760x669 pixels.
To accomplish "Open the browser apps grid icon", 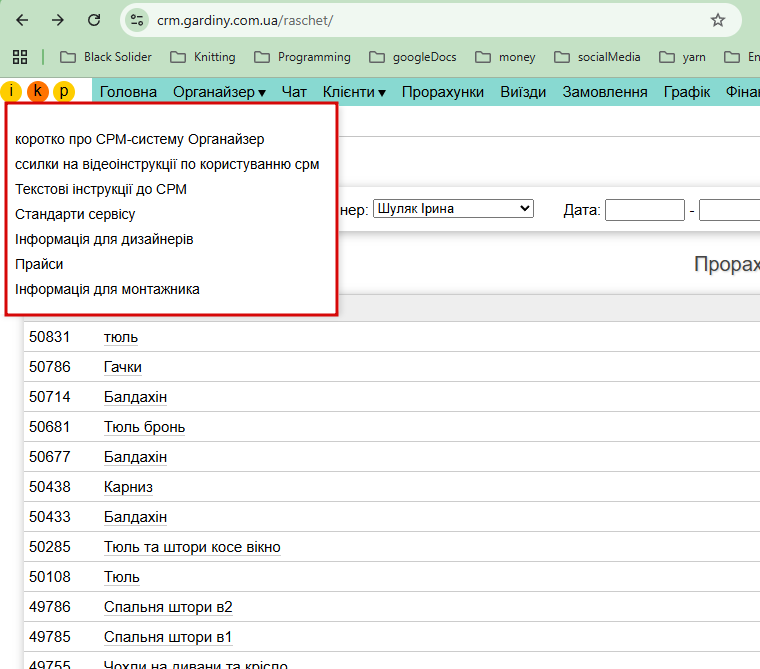I will 20,57.
